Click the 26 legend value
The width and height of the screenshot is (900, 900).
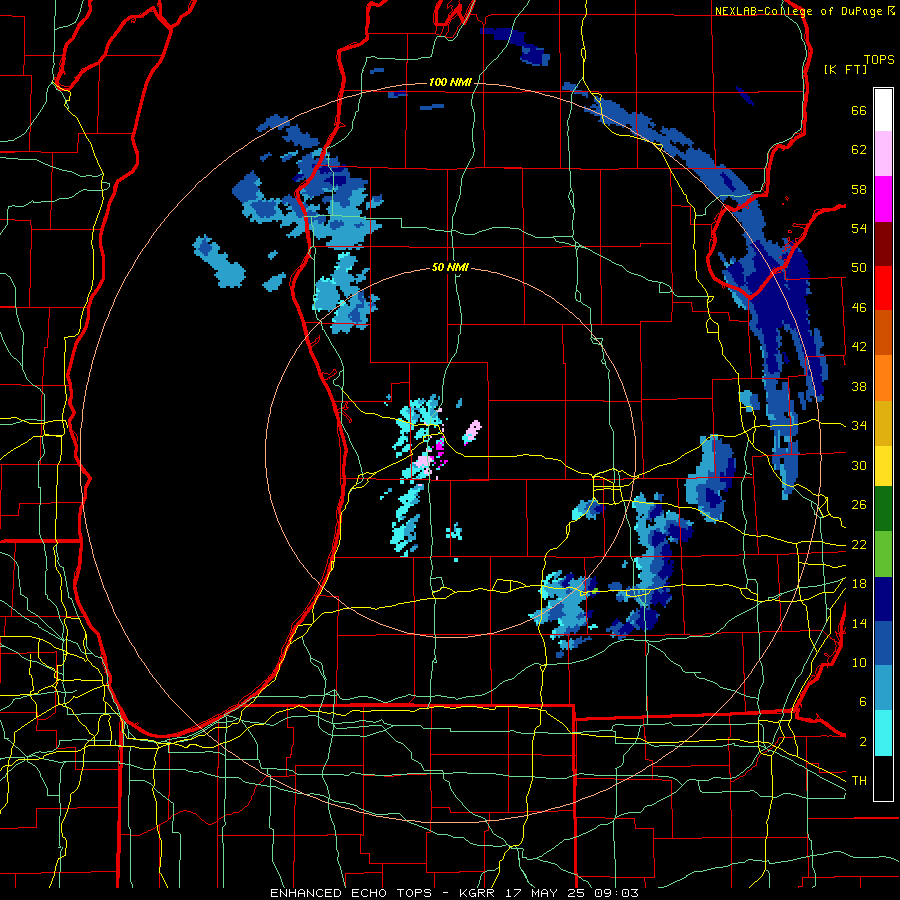click(859, 505)
